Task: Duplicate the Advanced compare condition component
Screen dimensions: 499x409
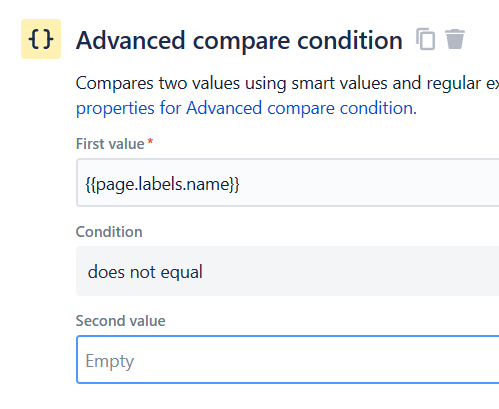Action: tap(425, 39)
